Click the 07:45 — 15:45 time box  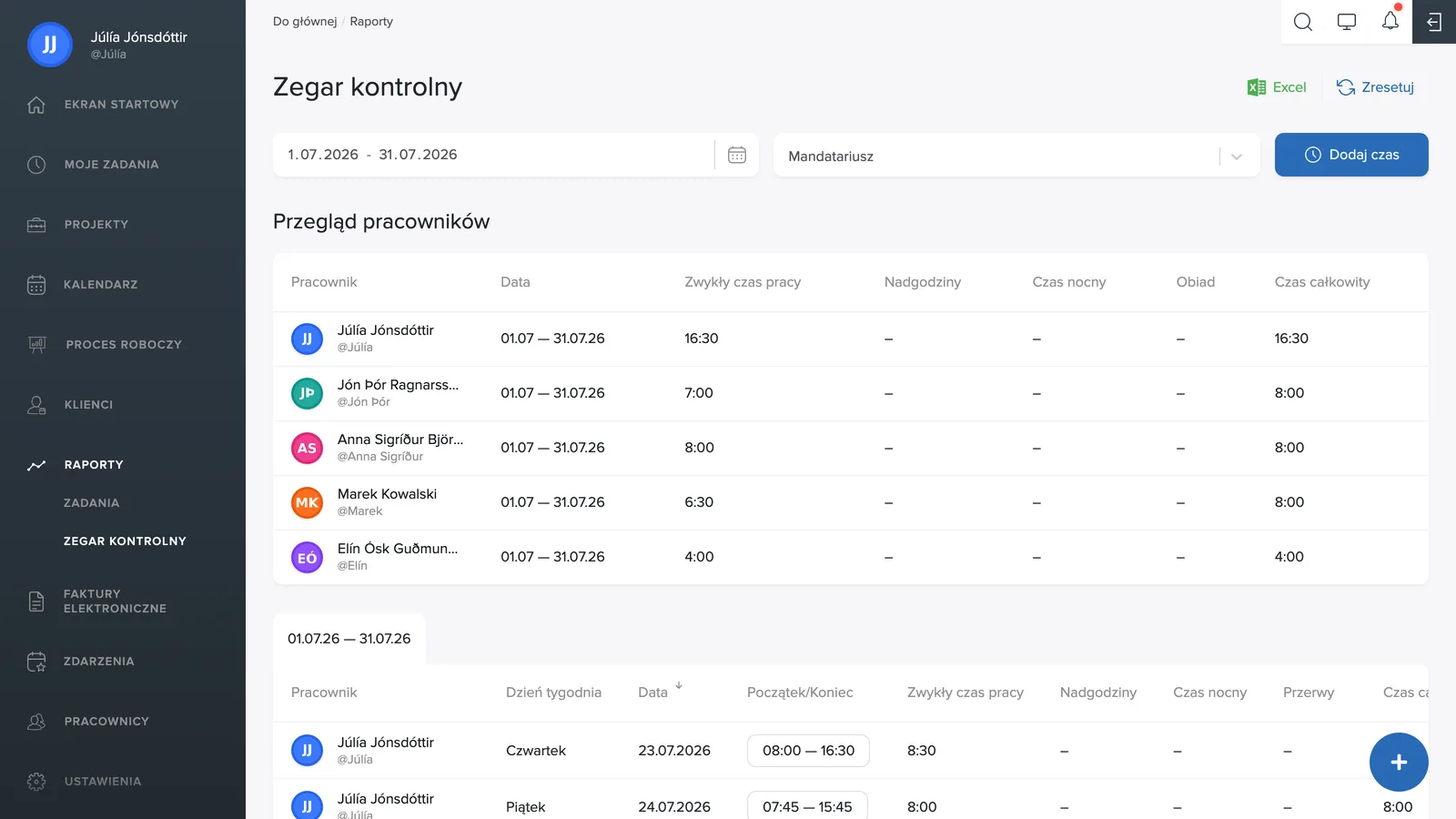(807, 807)
